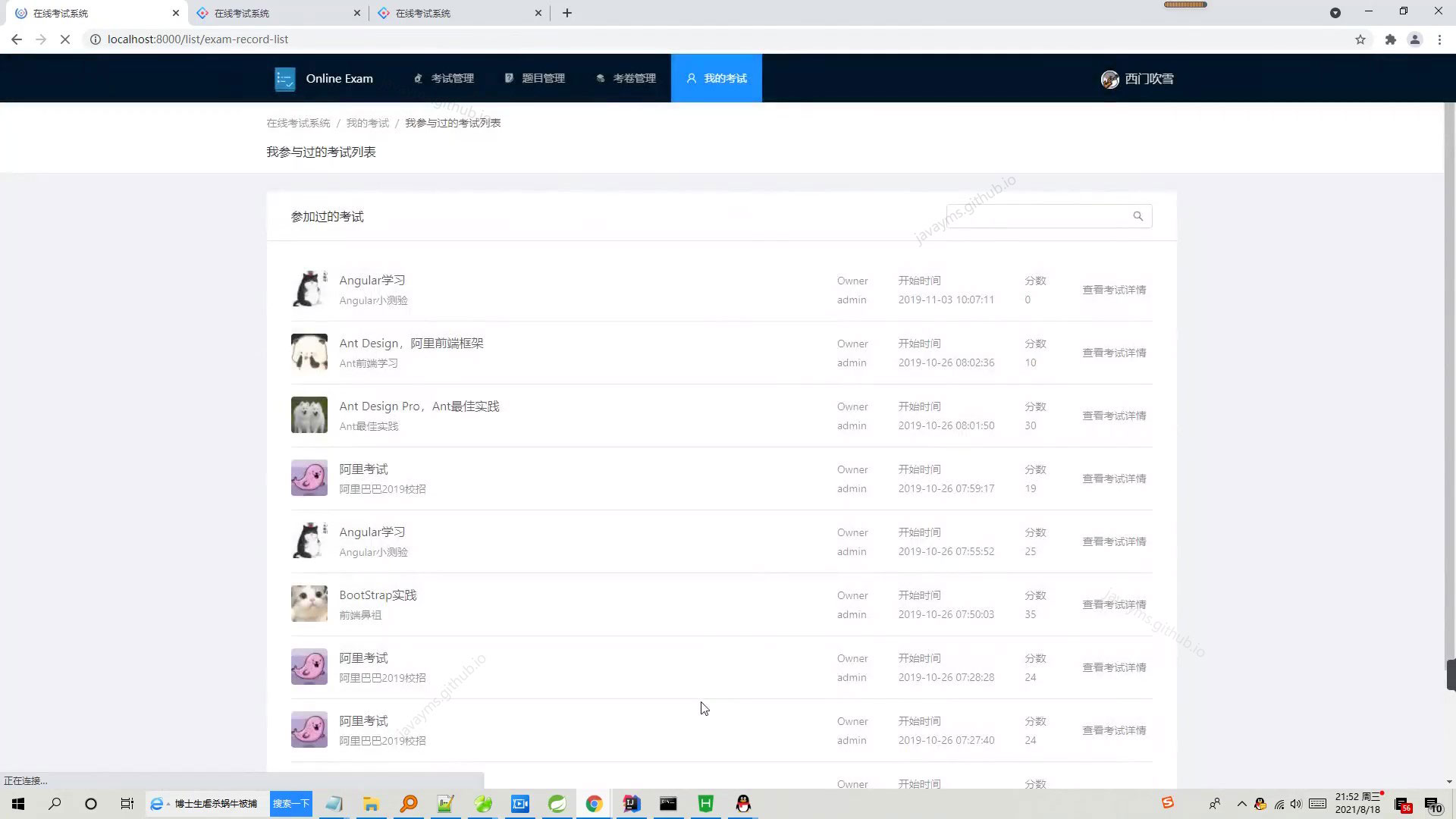Click the Online Exam checkmark logo icon
This screenshot has height=819, width=1456.
pos(285,78)
